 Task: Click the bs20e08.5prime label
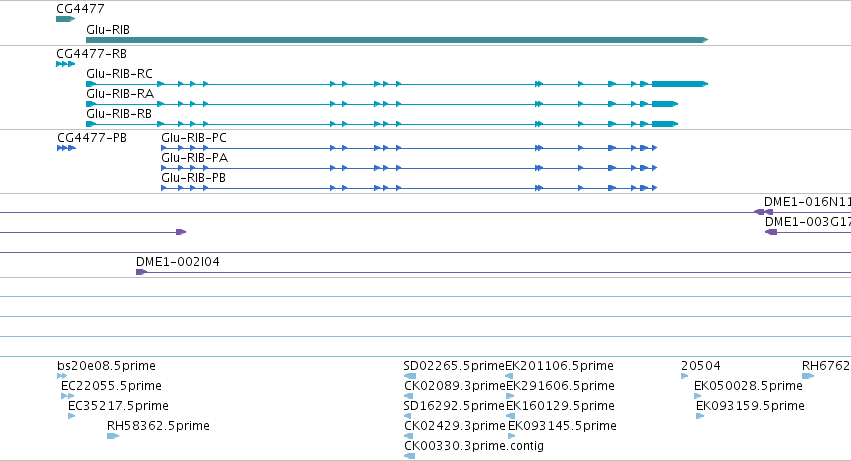coord(106,365)
